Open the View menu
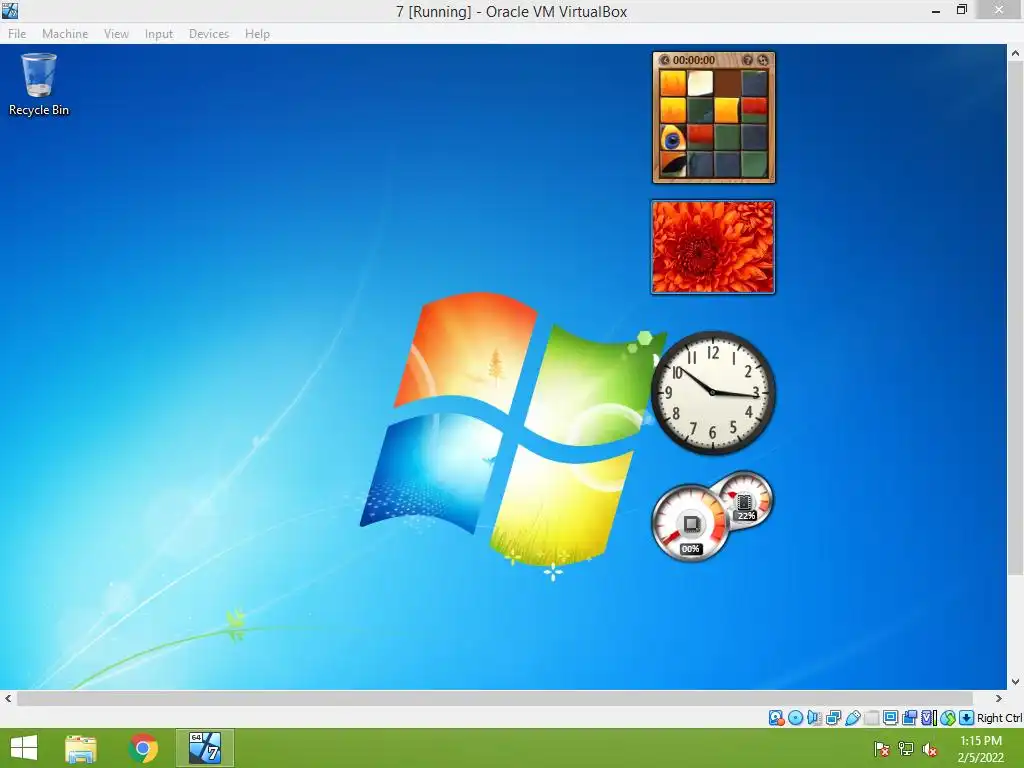This screenshot has height=768, width=1024. pos(116,34)
